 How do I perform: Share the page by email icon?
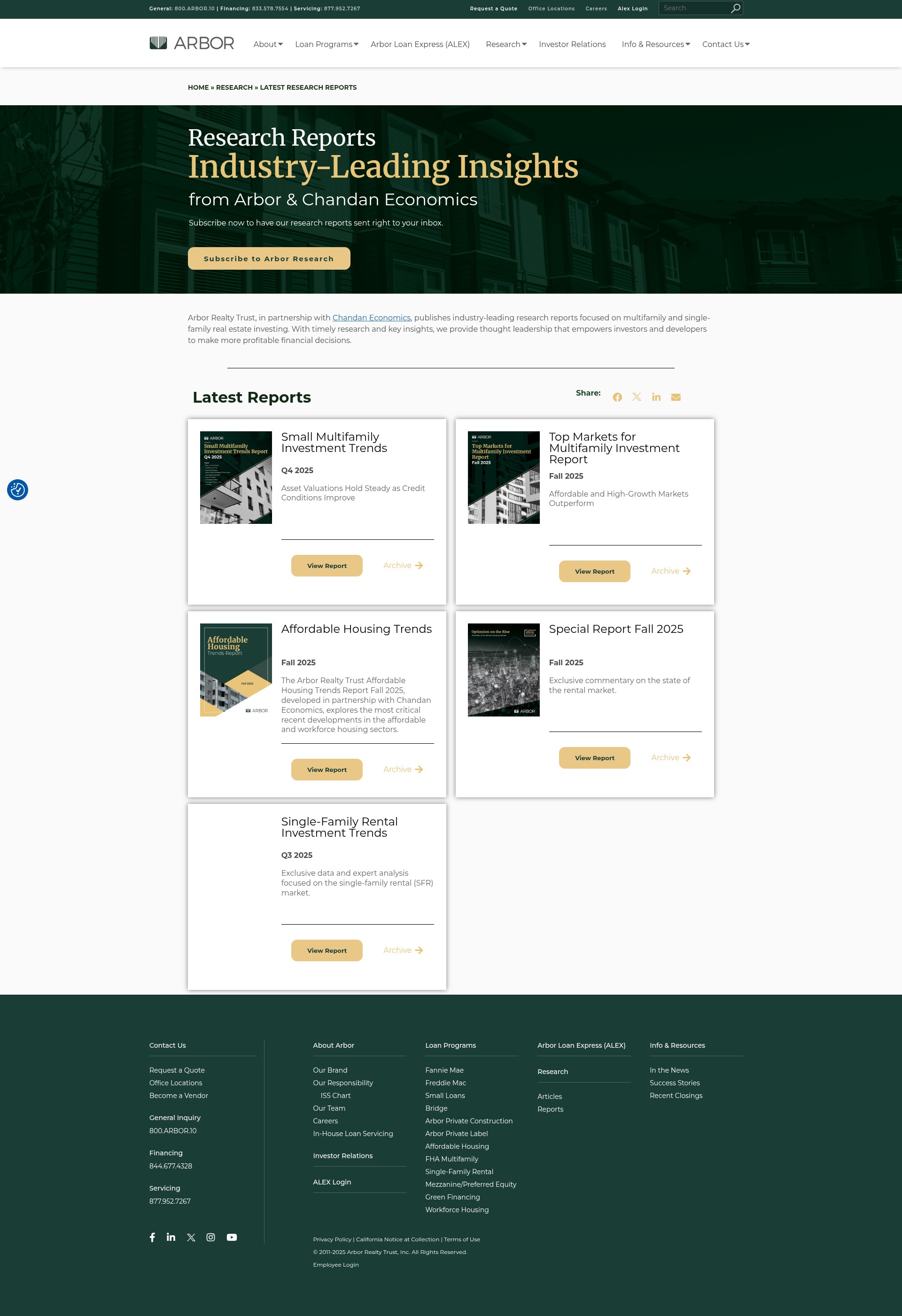click(x=676, y=397)
